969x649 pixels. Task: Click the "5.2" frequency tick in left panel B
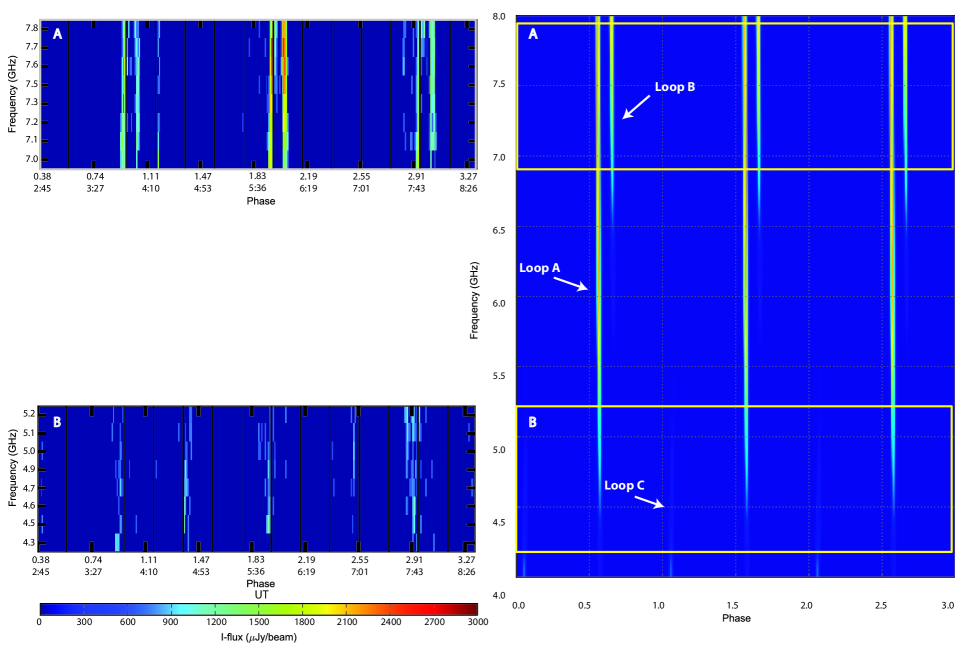(x=29, y=414)
